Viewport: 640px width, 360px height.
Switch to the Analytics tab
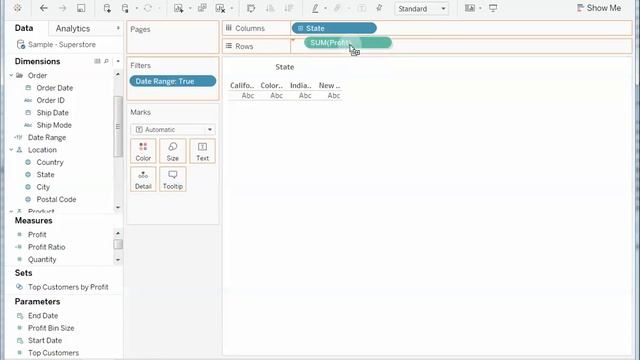point(73,29)
